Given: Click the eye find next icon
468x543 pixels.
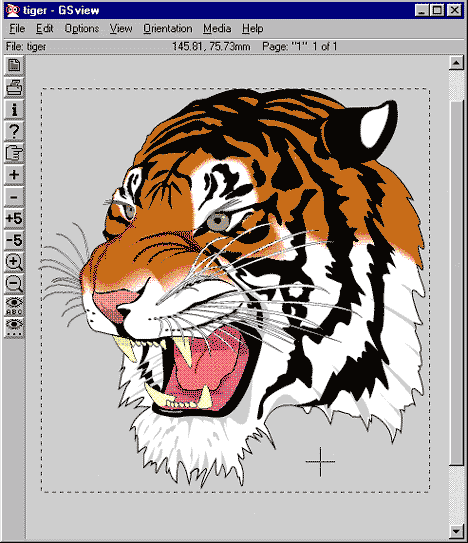Looking at the screenshot, I should pyautogui.click(x=14, y=328).
